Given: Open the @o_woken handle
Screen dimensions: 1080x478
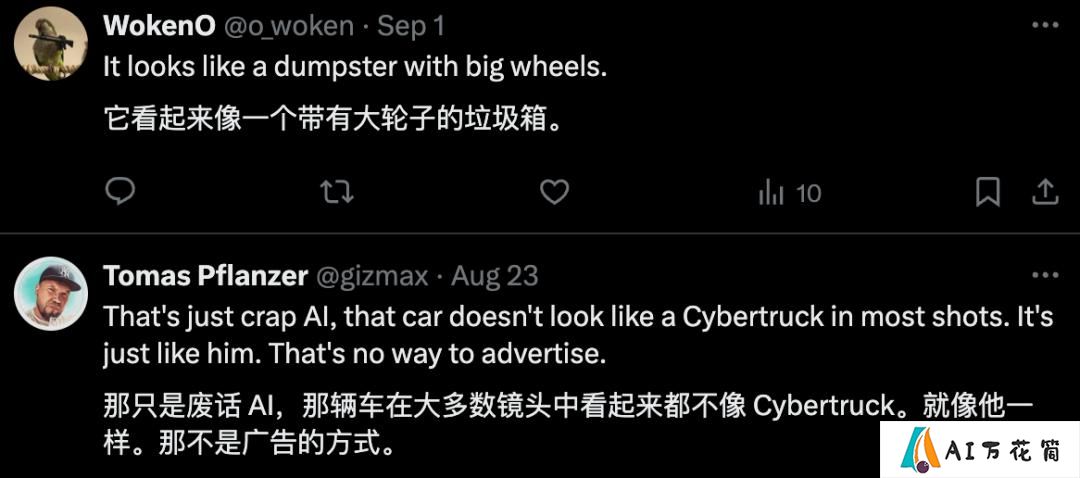Looking at the screenshot, I should coord(289,26).
